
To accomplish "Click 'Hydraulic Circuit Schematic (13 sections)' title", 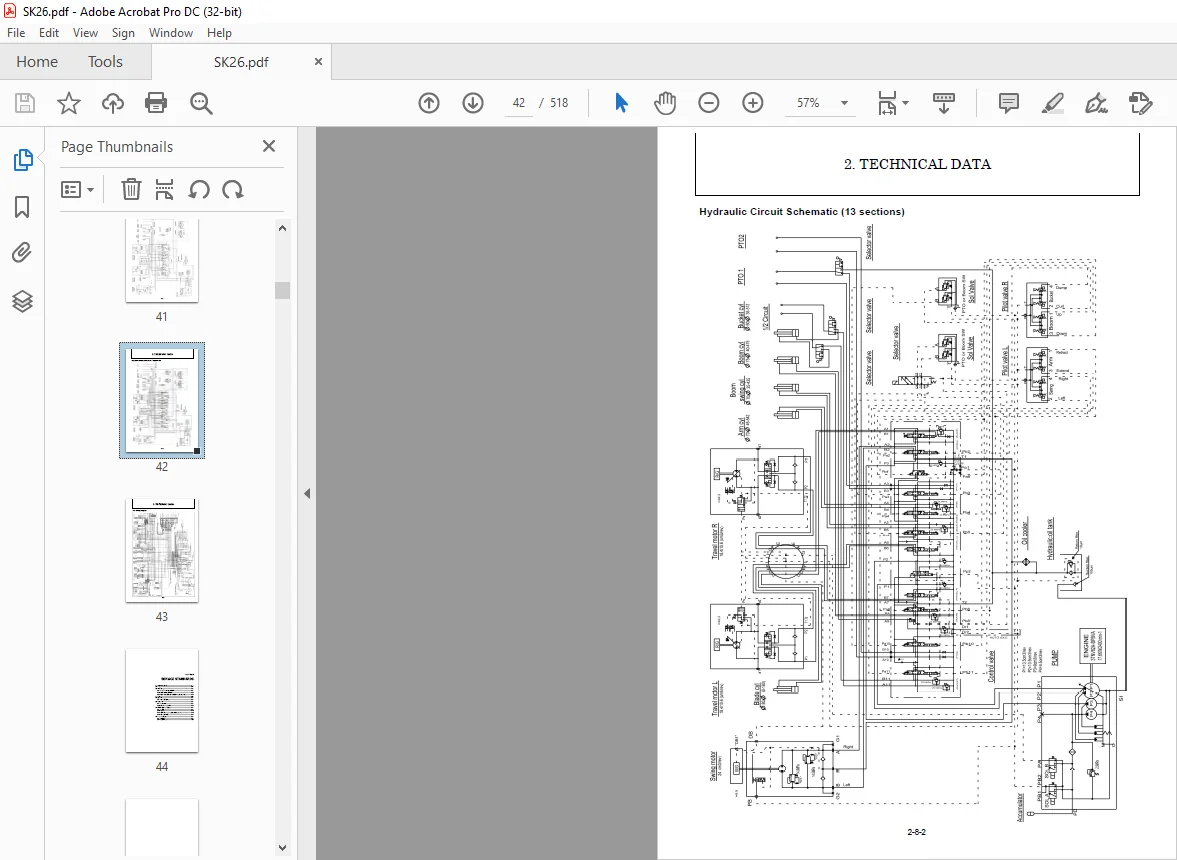I will (802, 212).
